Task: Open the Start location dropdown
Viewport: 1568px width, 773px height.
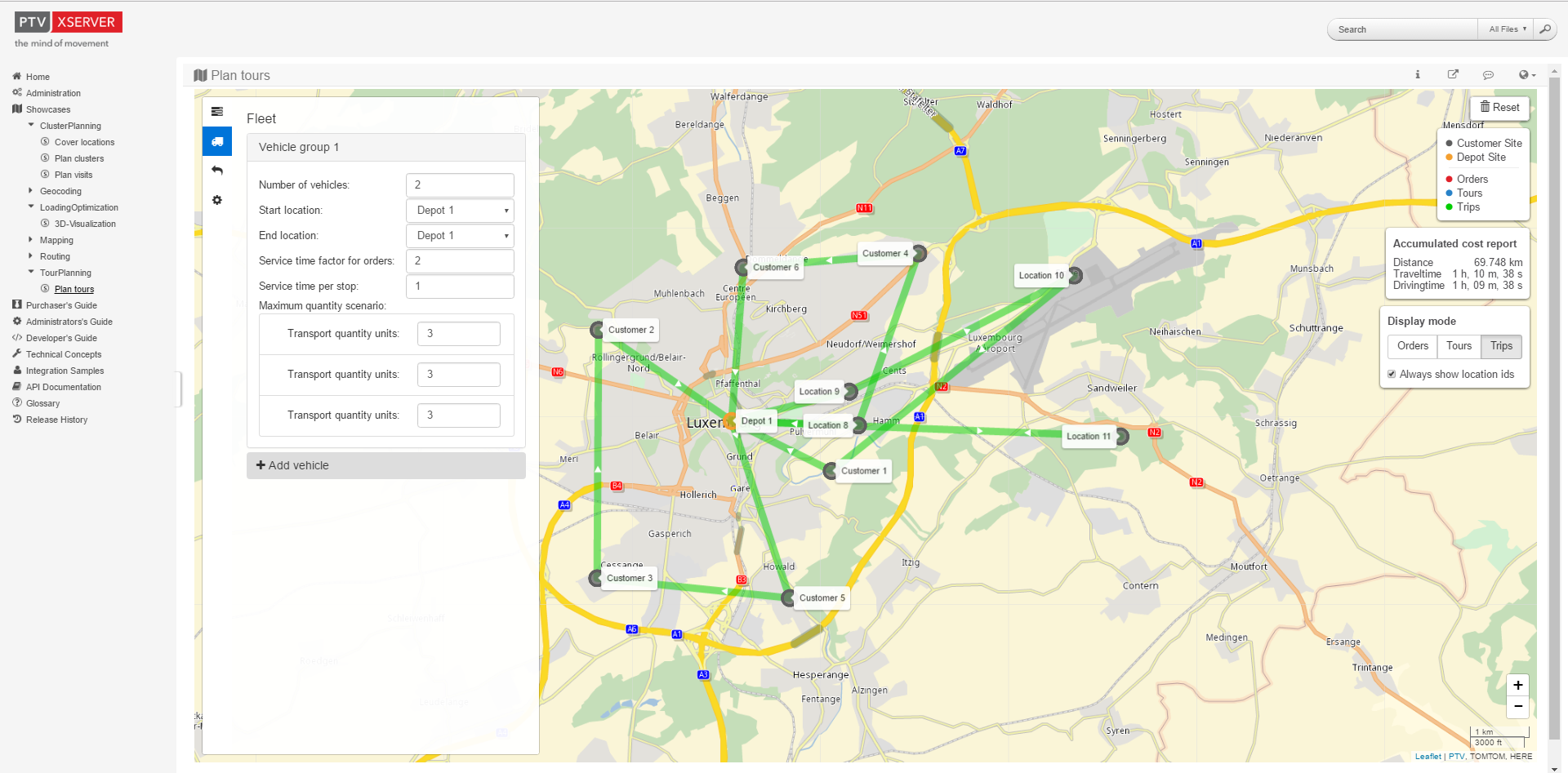Action: (460, 211)
